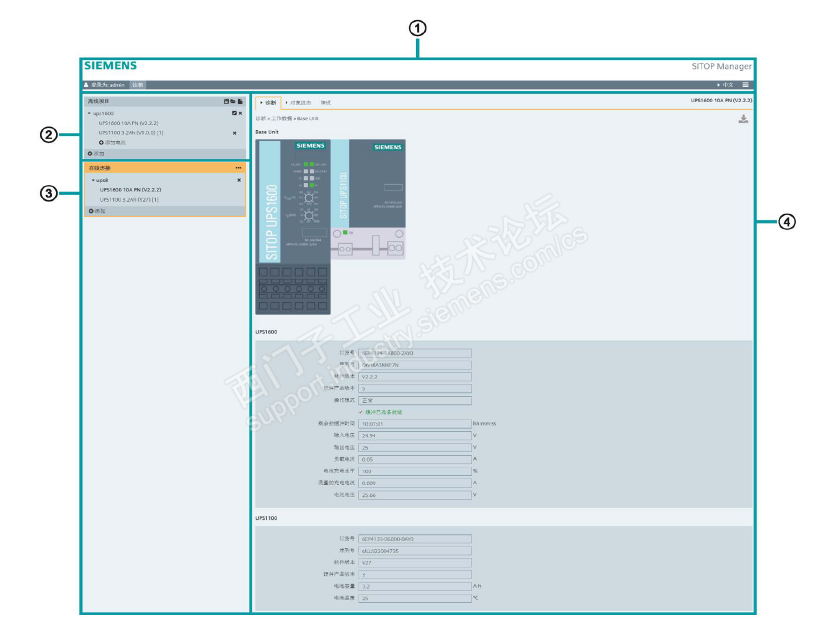
Task: Click the orange online devices panel header
Action: 165,168
